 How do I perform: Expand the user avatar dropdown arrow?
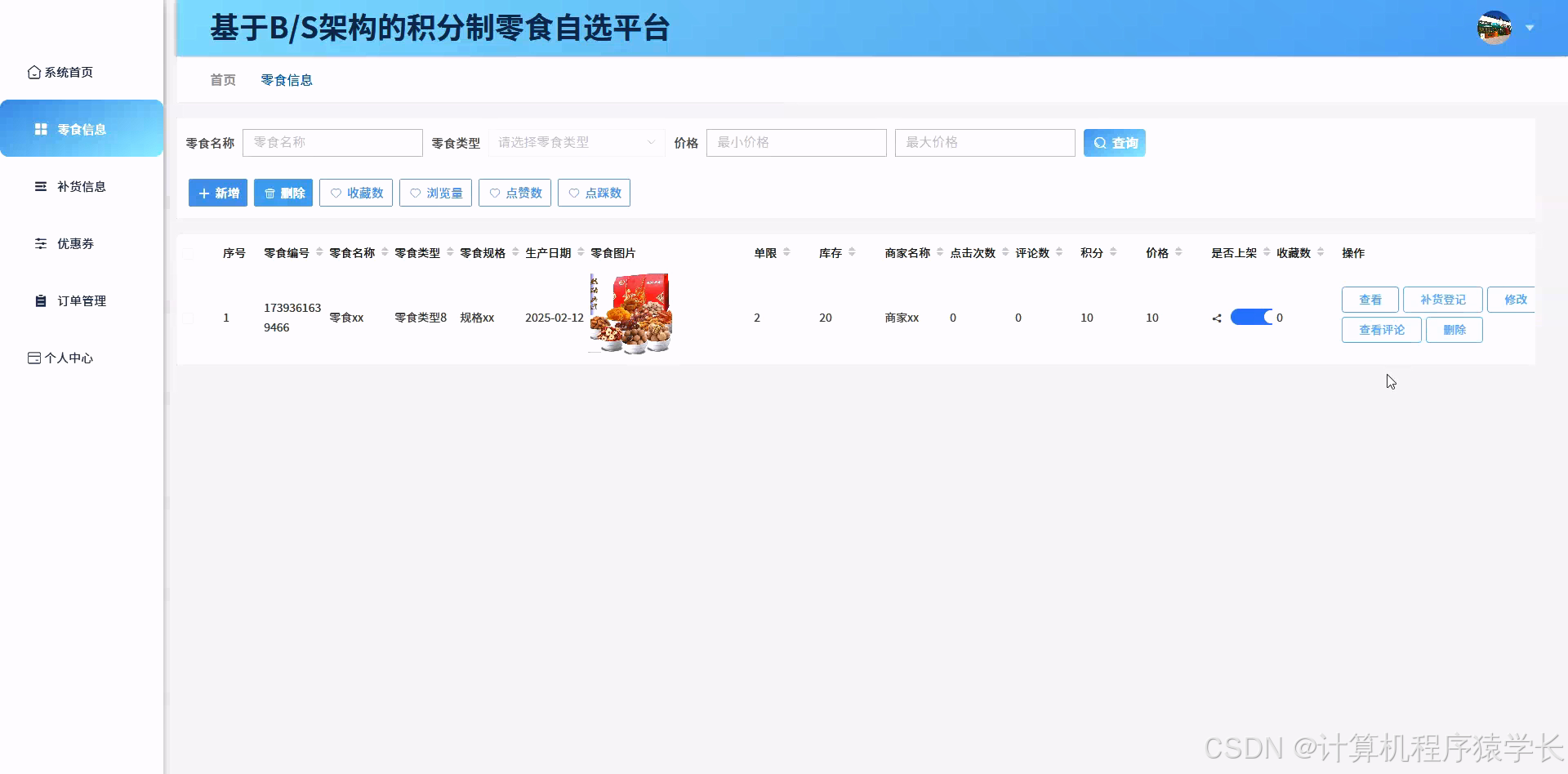[x=1530, y=28]
